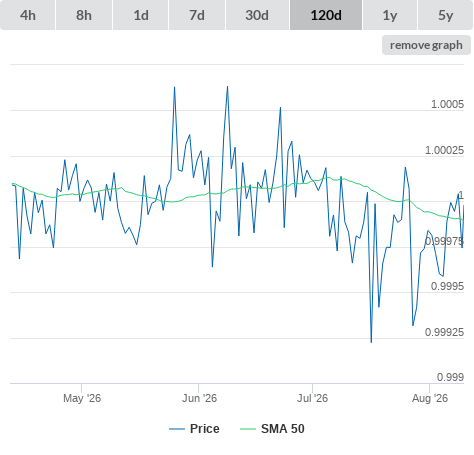Click the blue Price legend line swatch
Image resolution: width=474 pixels, height=455 pixels.
pos(177,429)
